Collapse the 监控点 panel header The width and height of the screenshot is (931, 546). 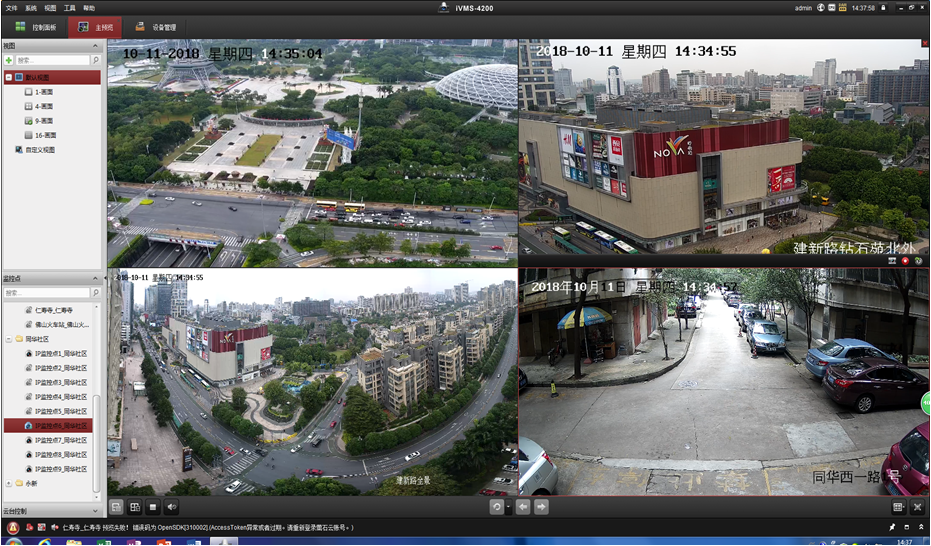tap(95, 279)
